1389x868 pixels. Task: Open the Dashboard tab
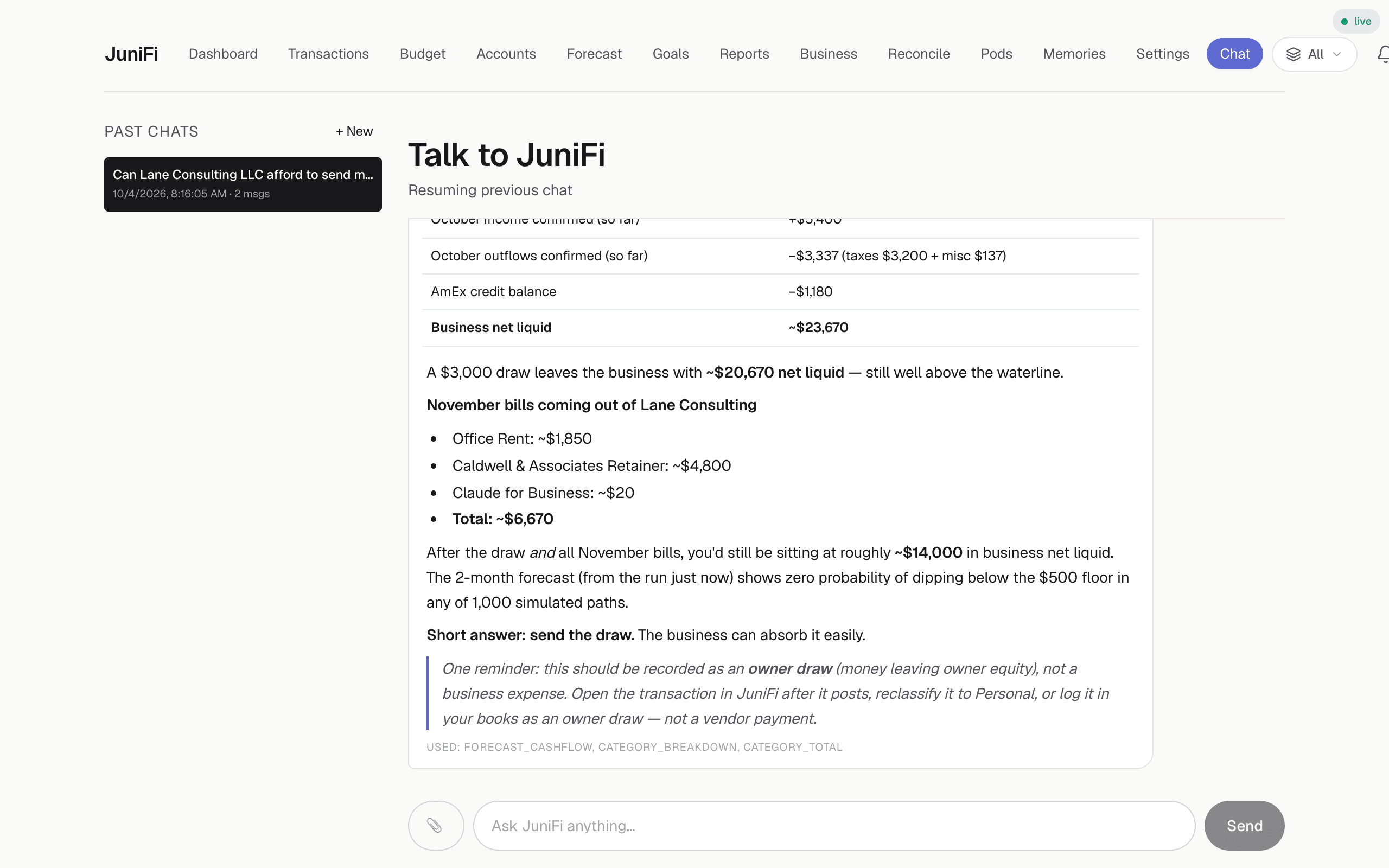pos(222,54)
